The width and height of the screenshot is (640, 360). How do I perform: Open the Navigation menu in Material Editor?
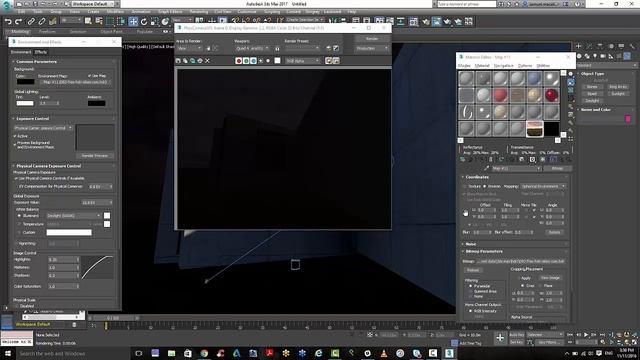click(504, 66)
